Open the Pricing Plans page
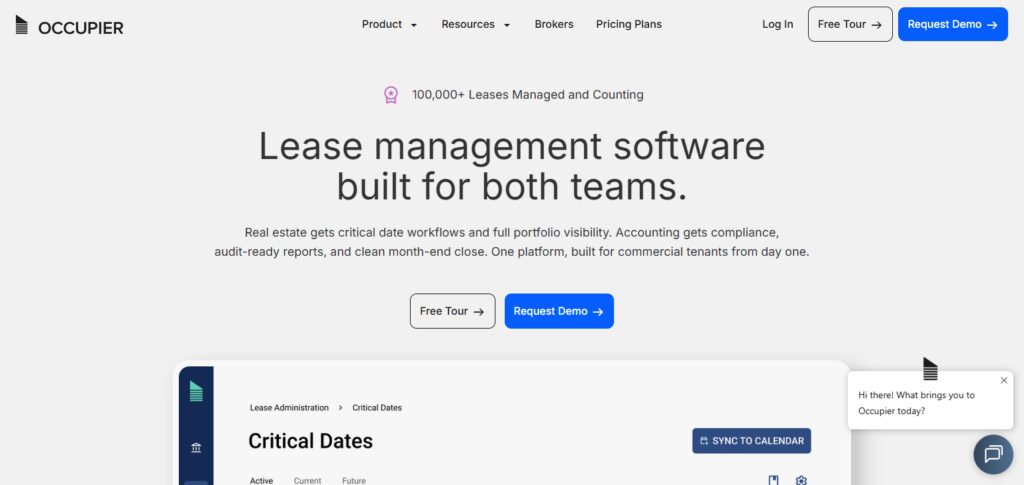The width and height of the screenshot is (1024, 485). (x=628, y=24)
